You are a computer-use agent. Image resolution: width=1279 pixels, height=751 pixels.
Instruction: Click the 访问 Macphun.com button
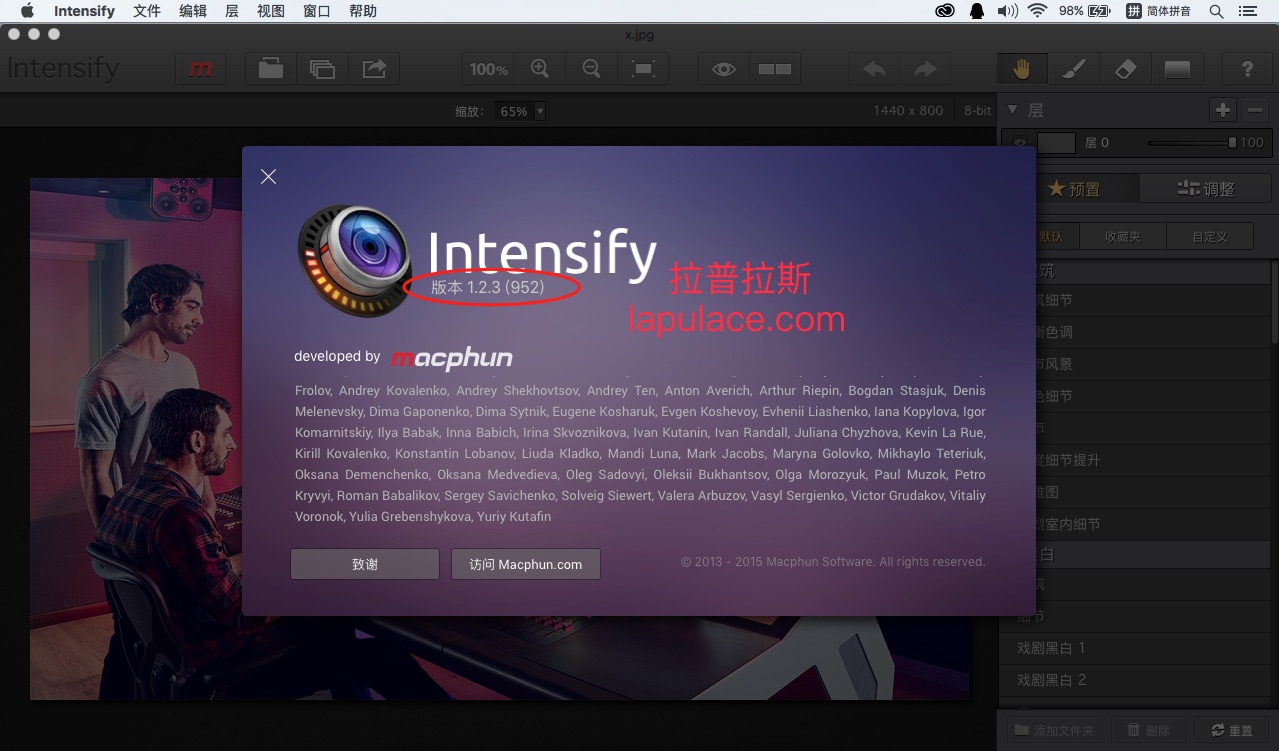coord(526,564)
